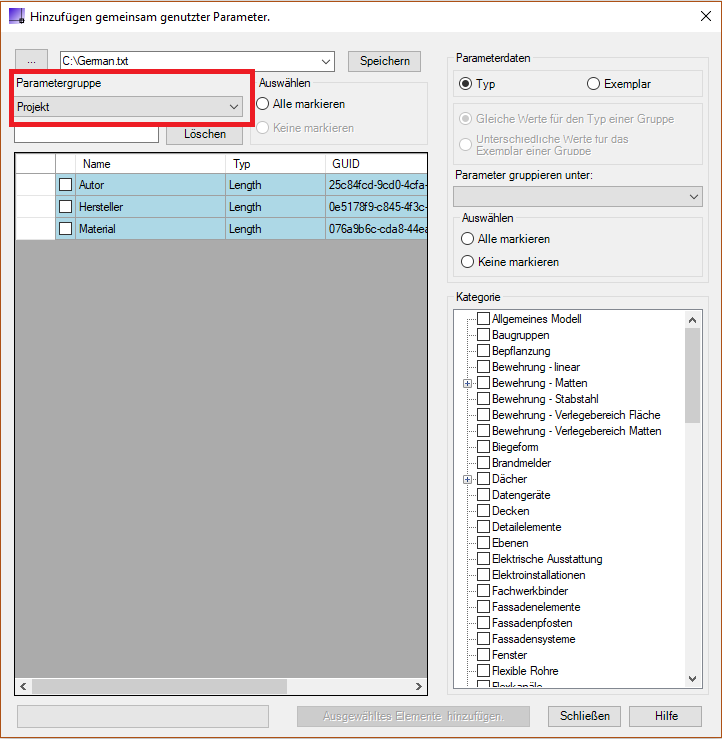The width and height of the screenshot is (722, 739).
Task: Click the browse button with three dots
Action: coord(31,61)
